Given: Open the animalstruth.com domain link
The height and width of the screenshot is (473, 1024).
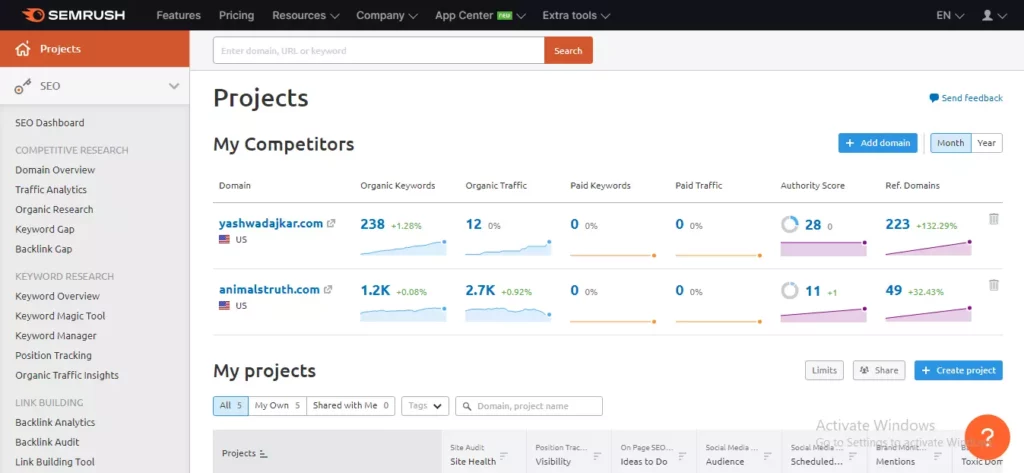Looking at the screenshot, I should [x=269, y=289].
